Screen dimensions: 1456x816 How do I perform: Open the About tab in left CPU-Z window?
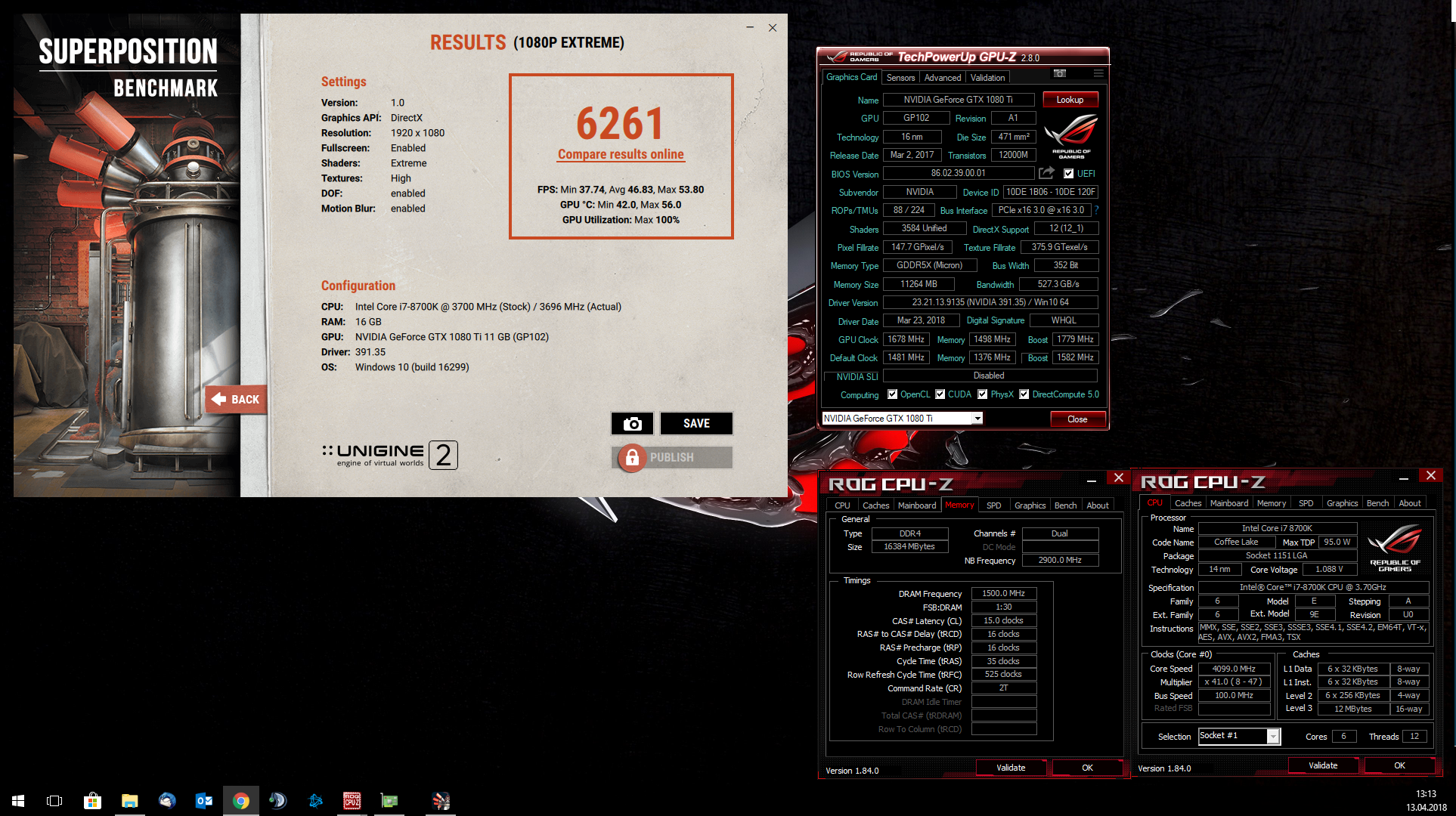(1098, 505)
